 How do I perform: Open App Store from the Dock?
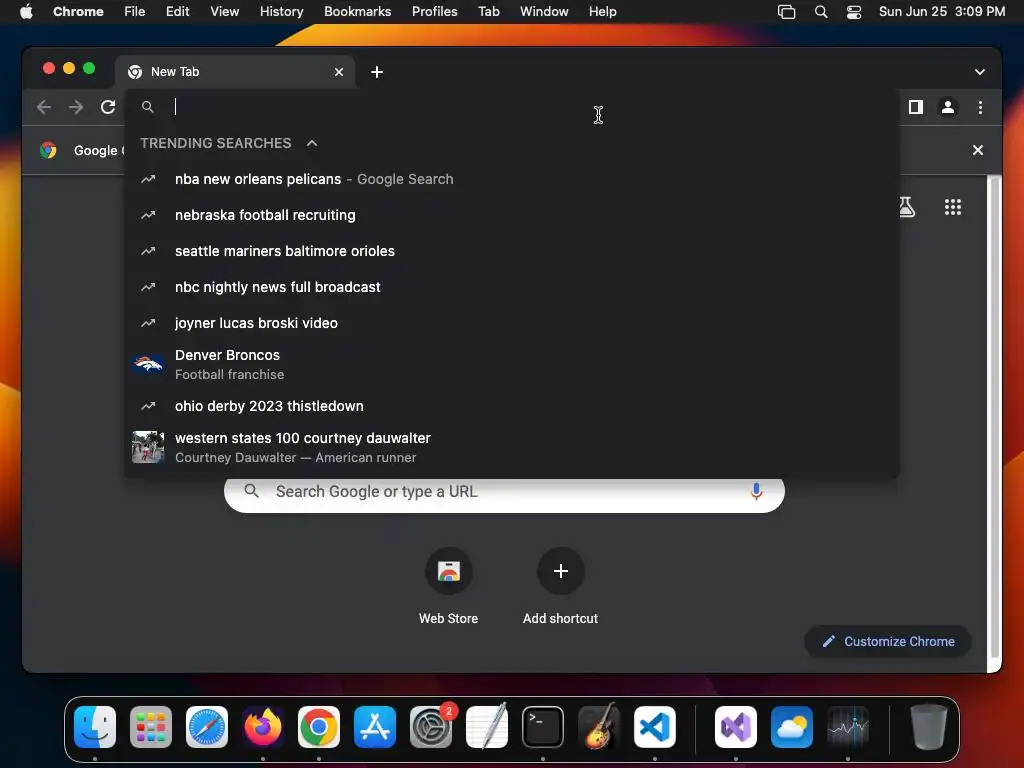[x=375, y=726]
